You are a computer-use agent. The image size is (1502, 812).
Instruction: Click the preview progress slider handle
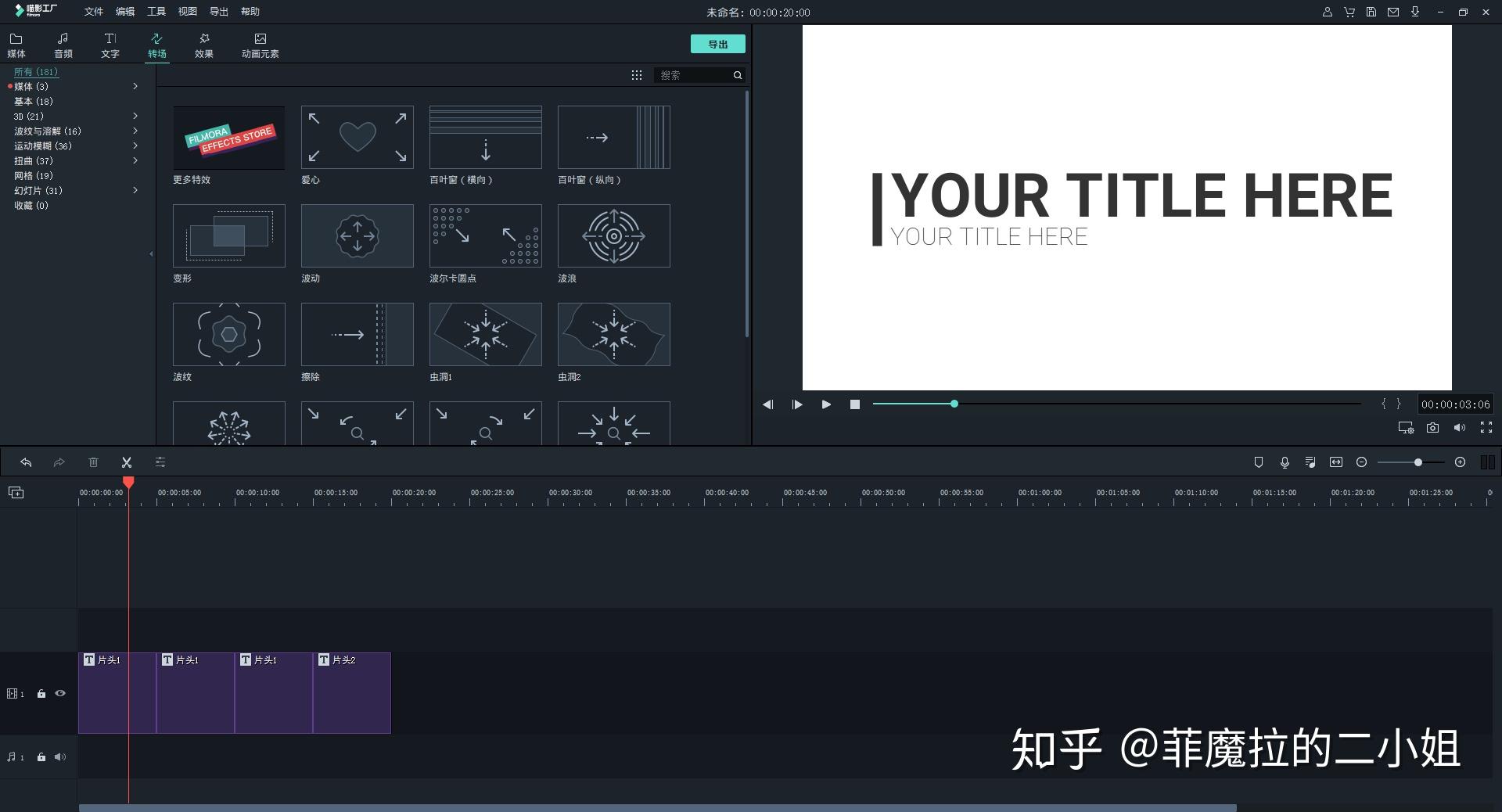pyautogui.click(x=954, y=404)
